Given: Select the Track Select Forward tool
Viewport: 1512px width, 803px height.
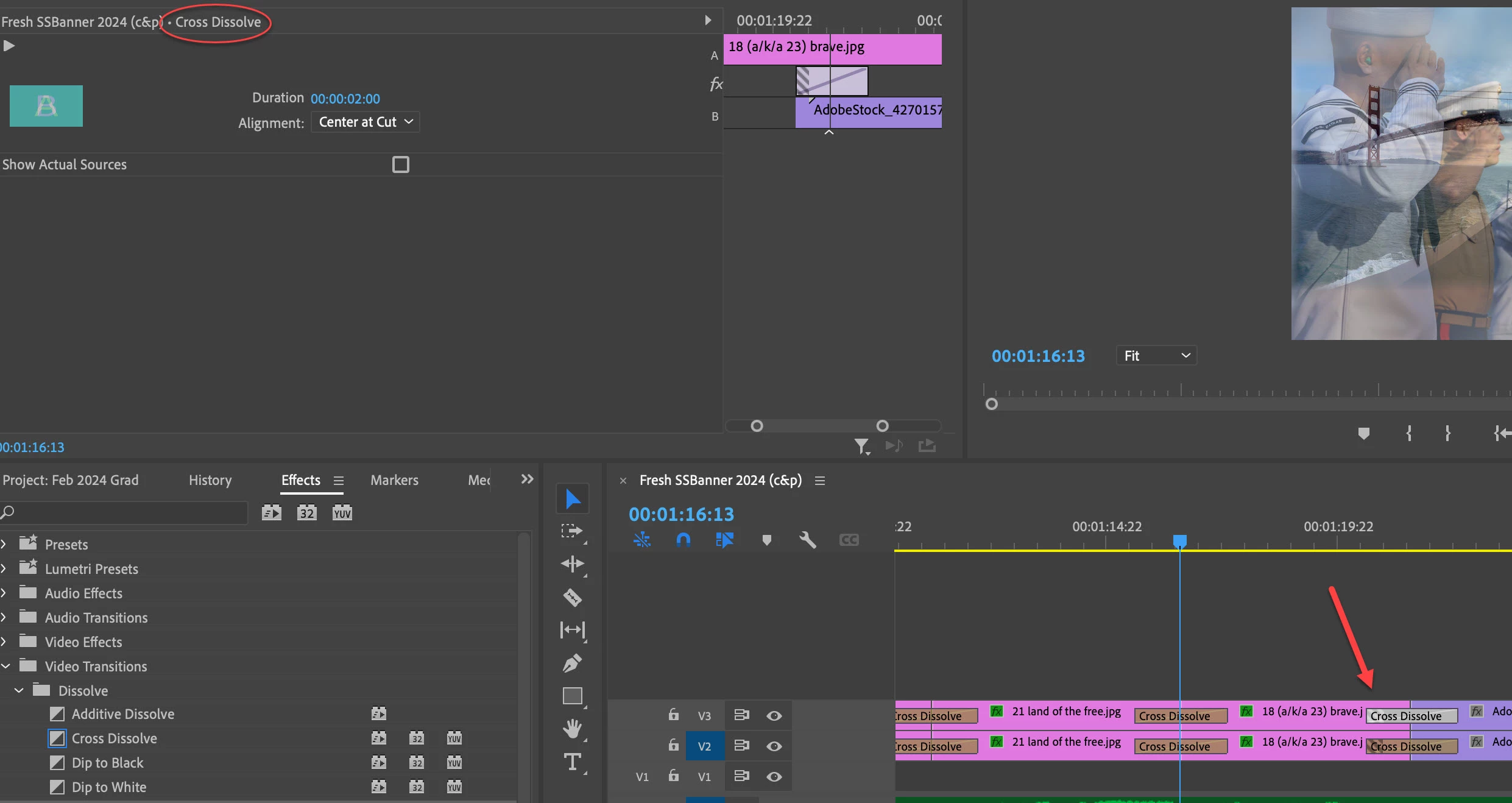Looking at the screenshot, I should coord(572,531).
